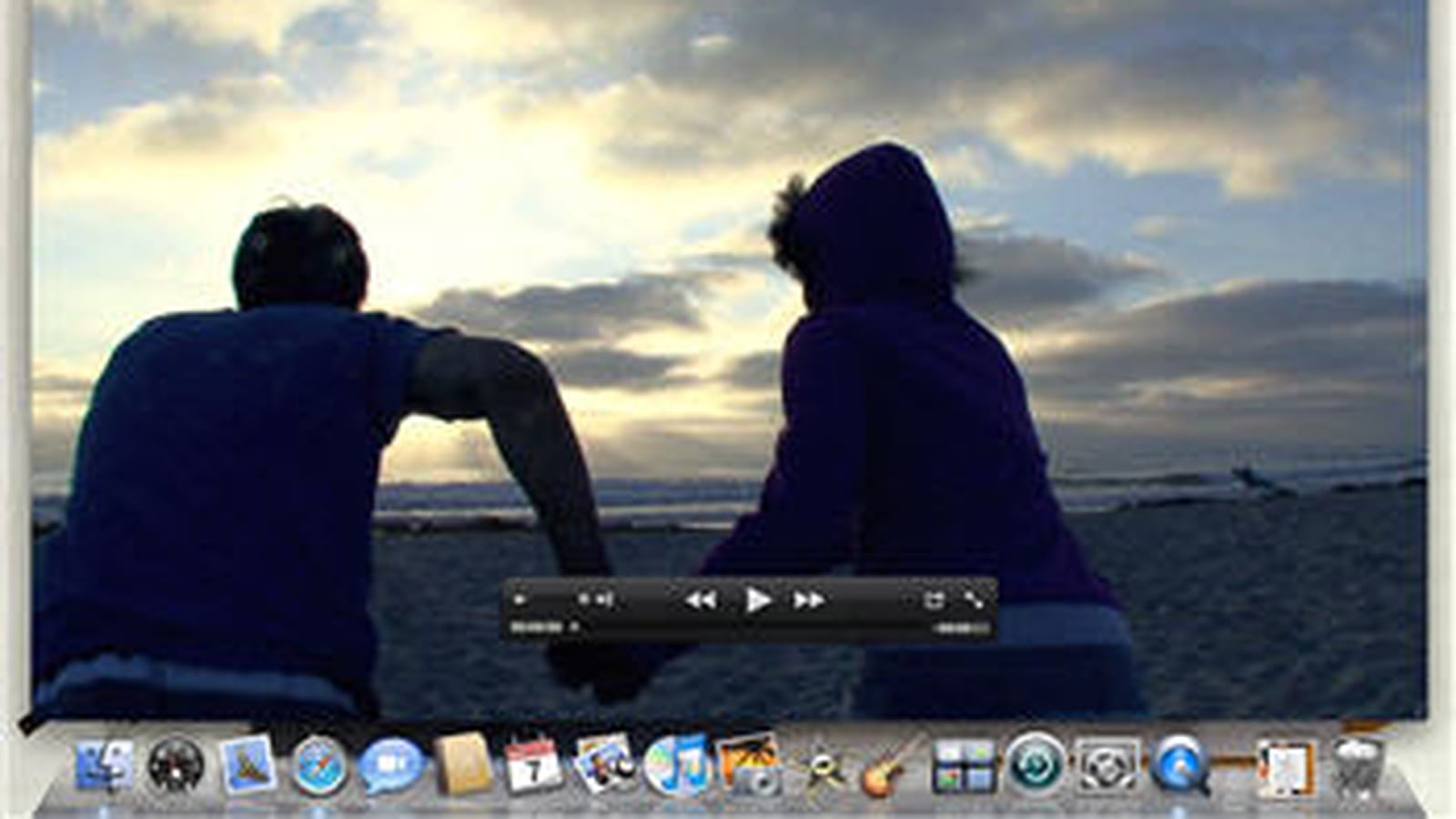Start playback with the play button
Screen dimensions: 1456x819
pyautogui.click(x=757, y=600)
